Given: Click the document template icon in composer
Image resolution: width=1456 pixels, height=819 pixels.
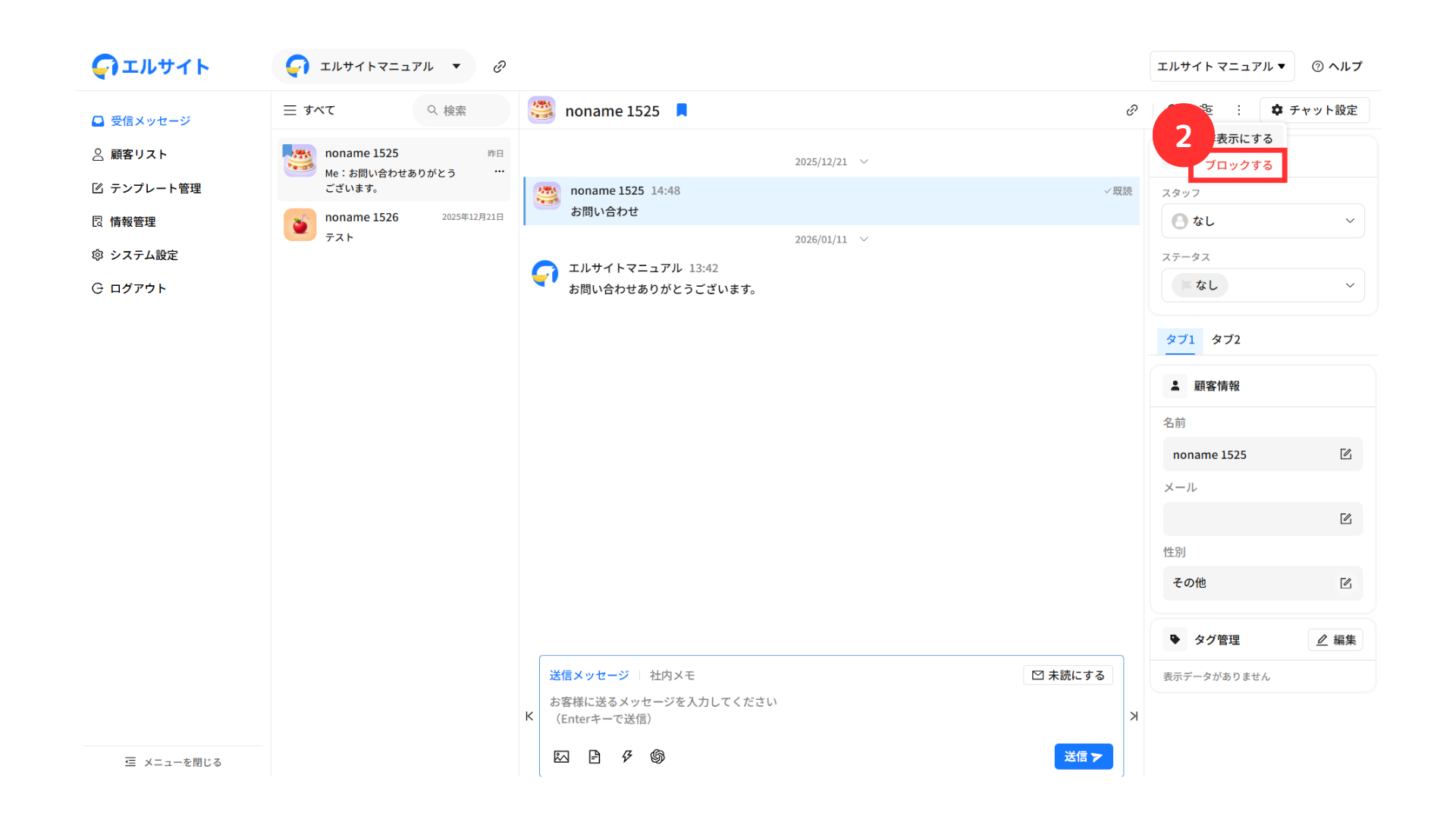Looking at the screenshot, I should [595, 756].
